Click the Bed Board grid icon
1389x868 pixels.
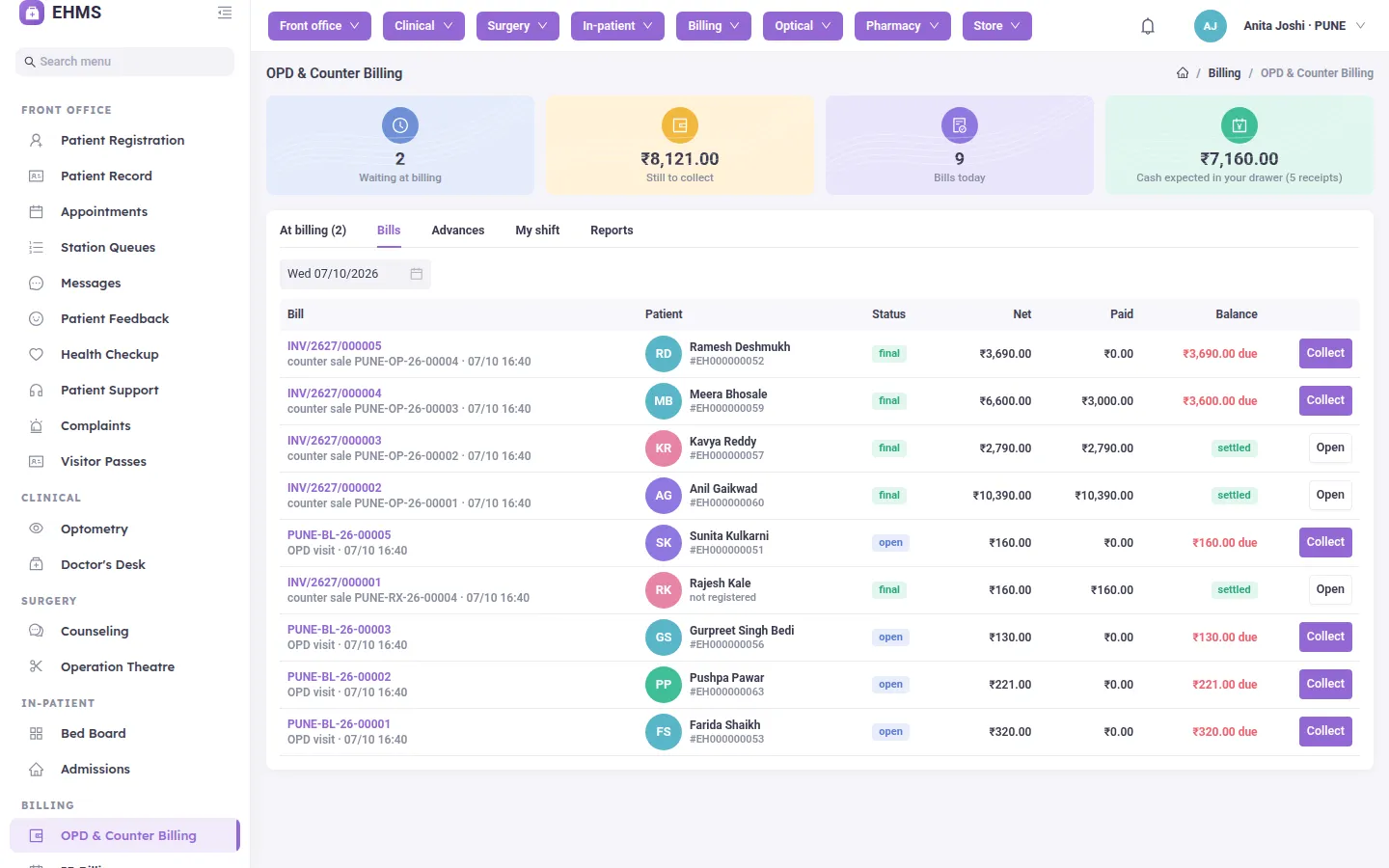click(x=37, y=734)
